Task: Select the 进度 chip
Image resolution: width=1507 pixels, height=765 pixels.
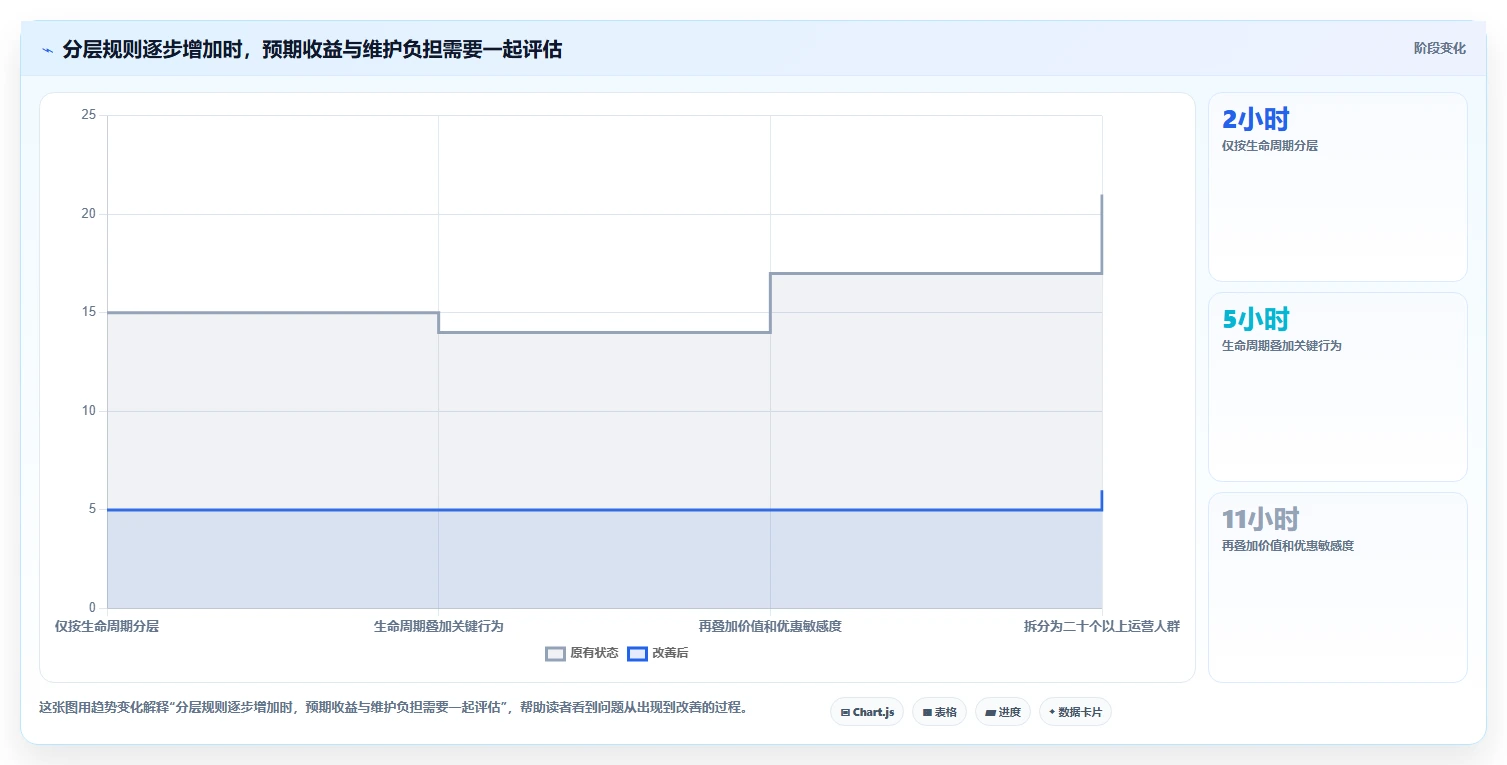Action: click(1002, 712)
